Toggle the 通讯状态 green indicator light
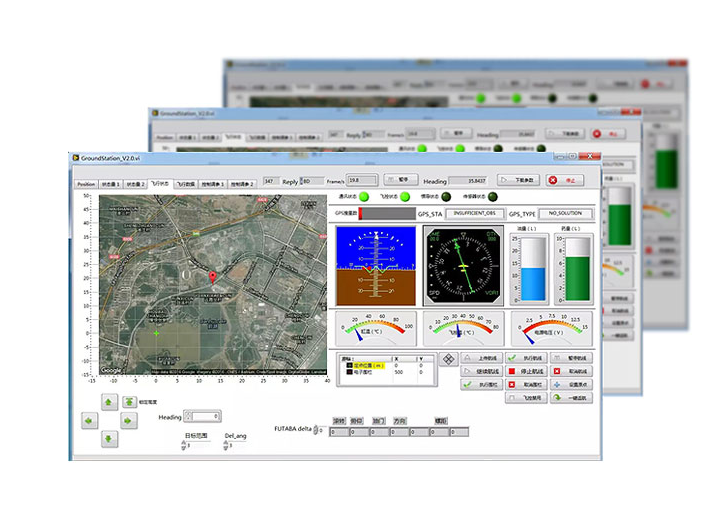The height and width of the screenshot is (520, 727). [364, 196]
